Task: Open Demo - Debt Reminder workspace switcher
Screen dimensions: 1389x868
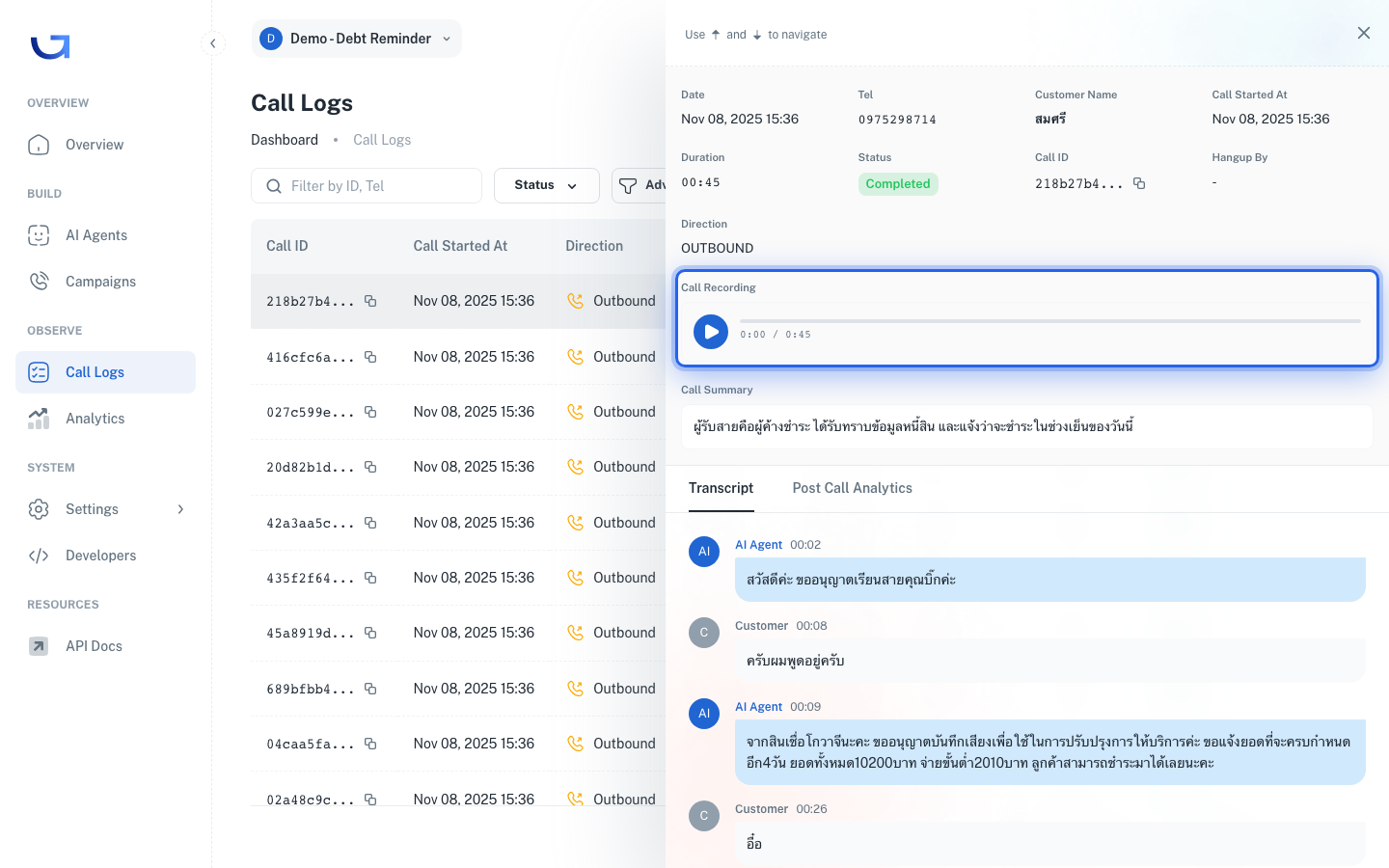Action: point(356,39)
